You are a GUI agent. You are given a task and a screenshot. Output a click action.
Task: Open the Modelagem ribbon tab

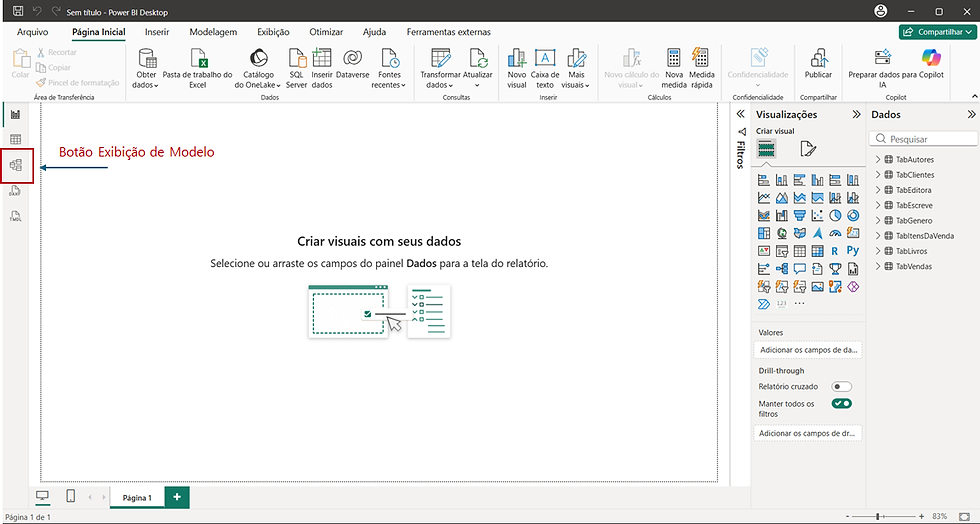(213, 32)
